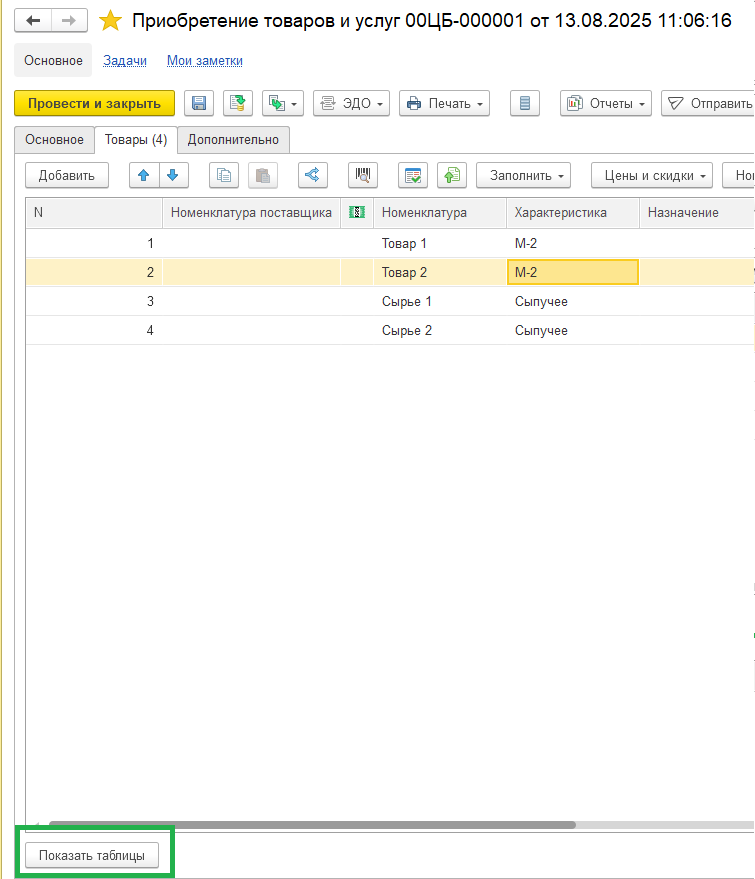Open the Цены и скидки dropdown
The width and height of the screenshot is (755, 879).
(x=652, y=175)
